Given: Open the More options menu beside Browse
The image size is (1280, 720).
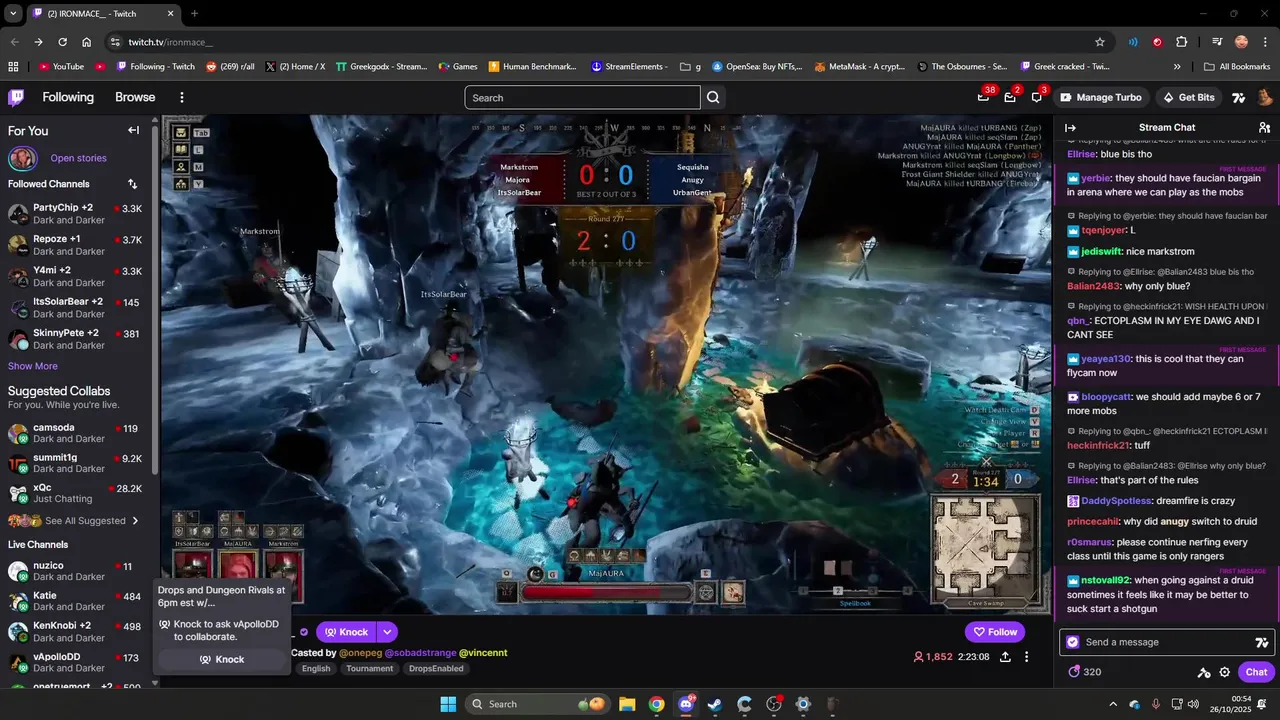Looking at the screenshot, I should point(182,97).
